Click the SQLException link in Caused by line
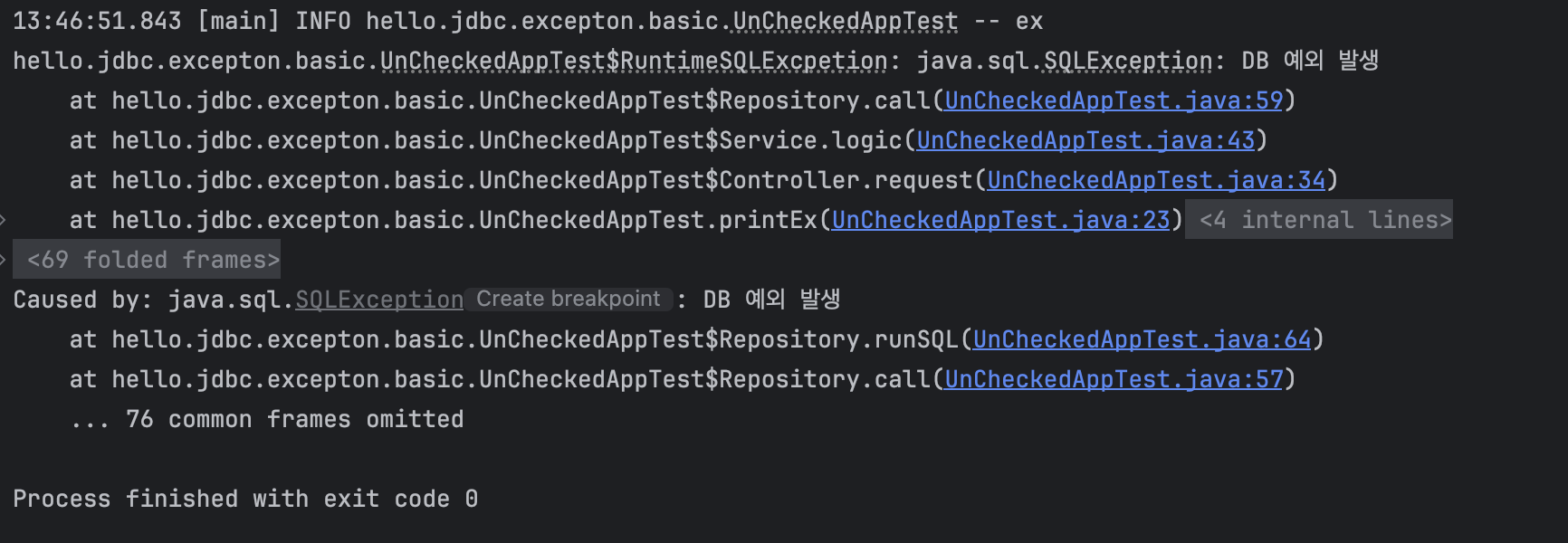 (x=379, y=300)
